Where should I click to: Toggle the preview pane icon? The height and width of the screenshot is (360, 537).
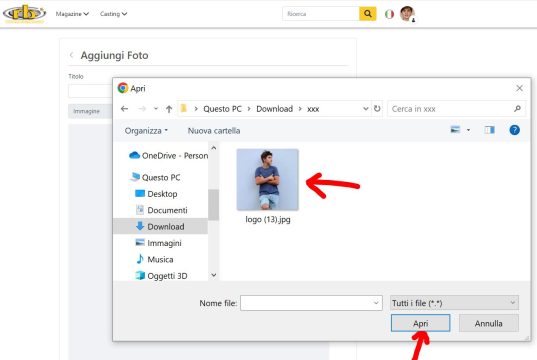click(489, 129)
